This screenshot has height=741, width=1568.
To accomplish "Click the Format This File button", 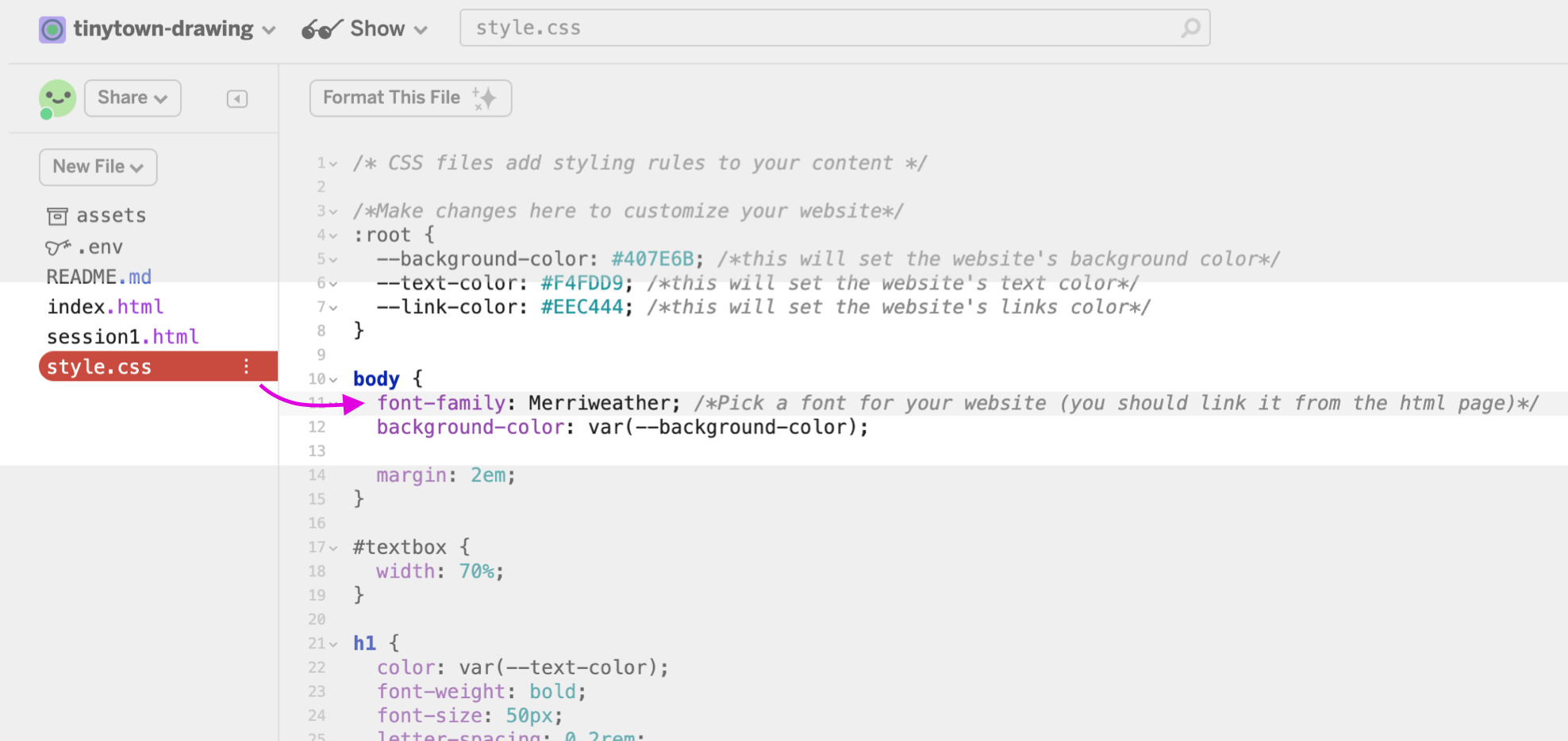I will pos(409,98).
